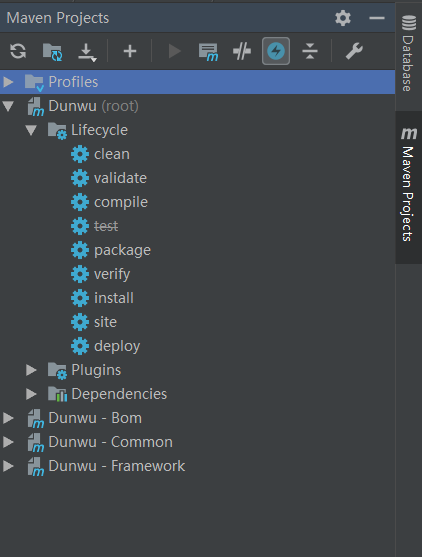Hide the Maven Projects panel with minus
422x557 pixels.
pyautogui.click(x=377, y=18)
